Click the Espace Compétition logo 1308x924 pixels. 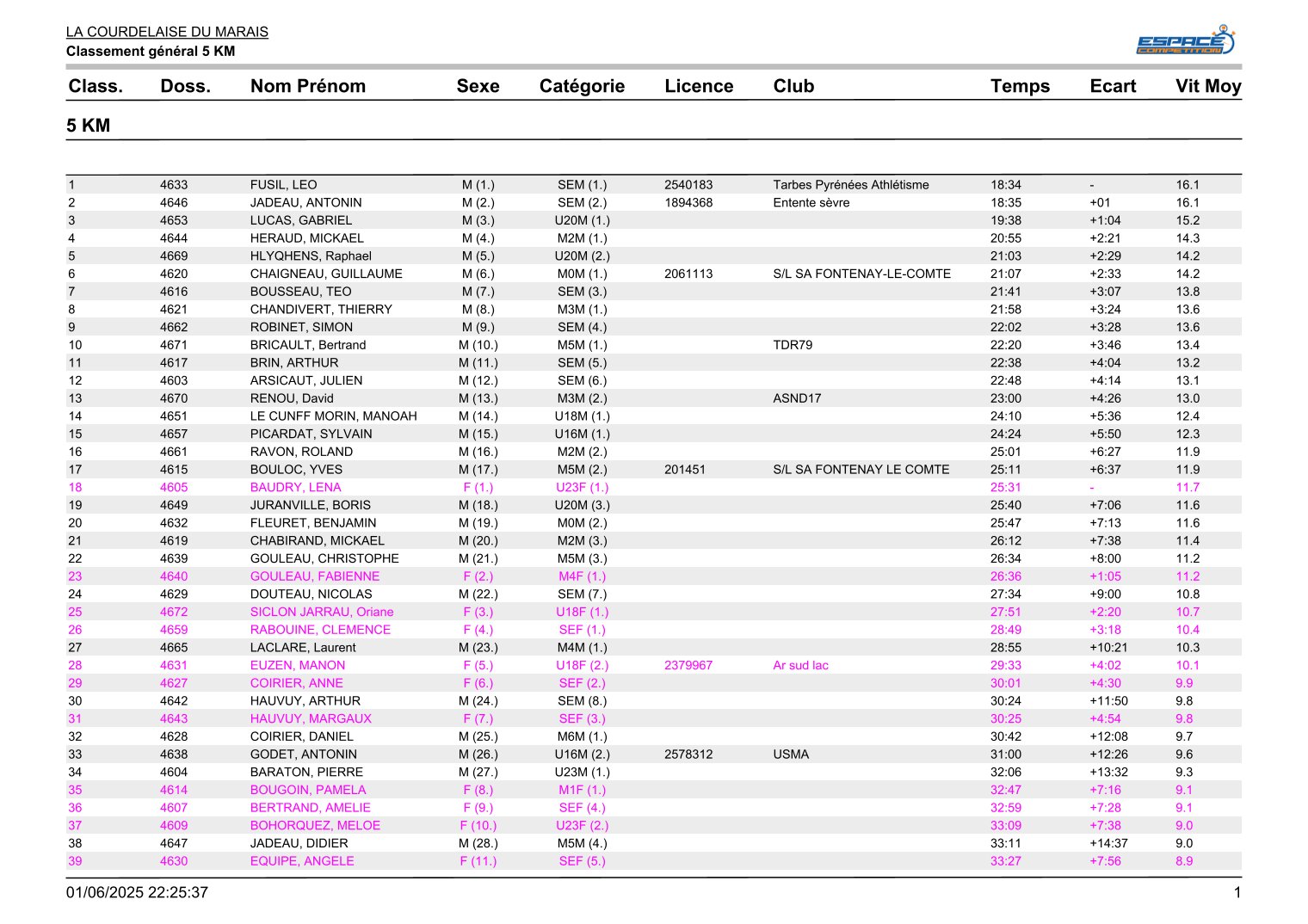pos(1186,40)
